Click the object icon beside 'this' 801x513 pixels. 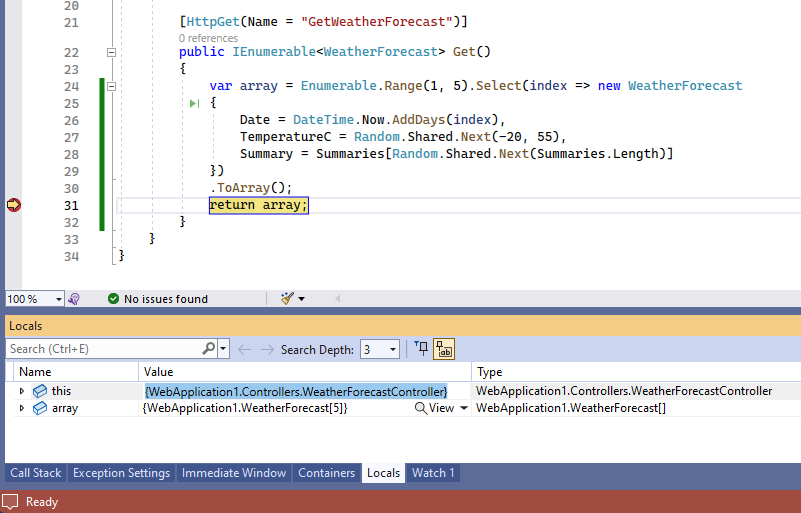point(40,391)
